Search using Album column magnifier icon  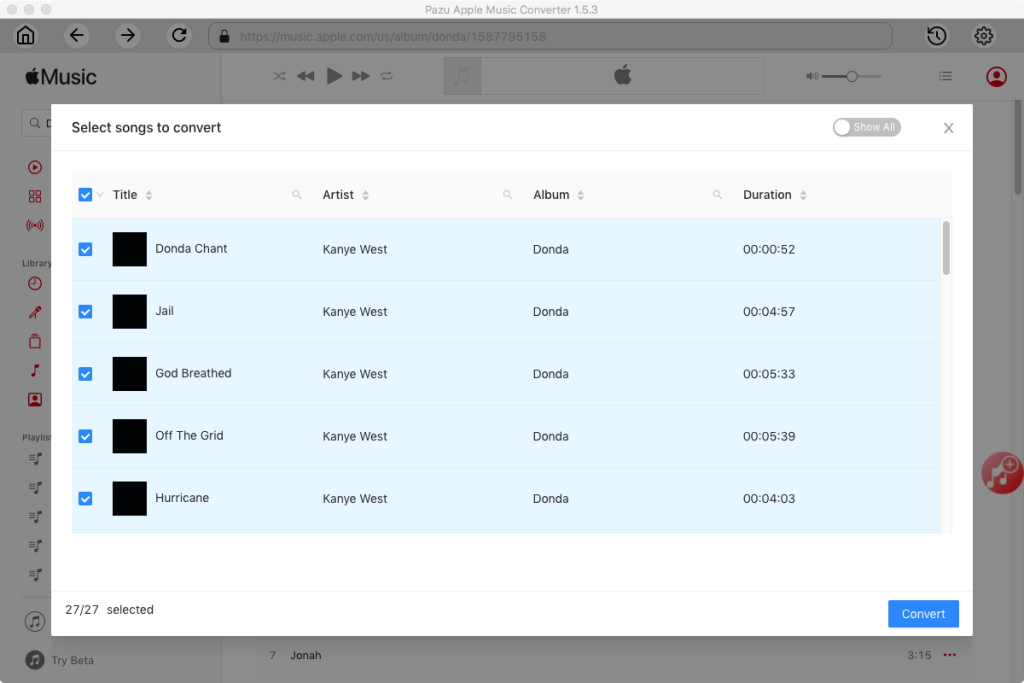click(717, 195)
